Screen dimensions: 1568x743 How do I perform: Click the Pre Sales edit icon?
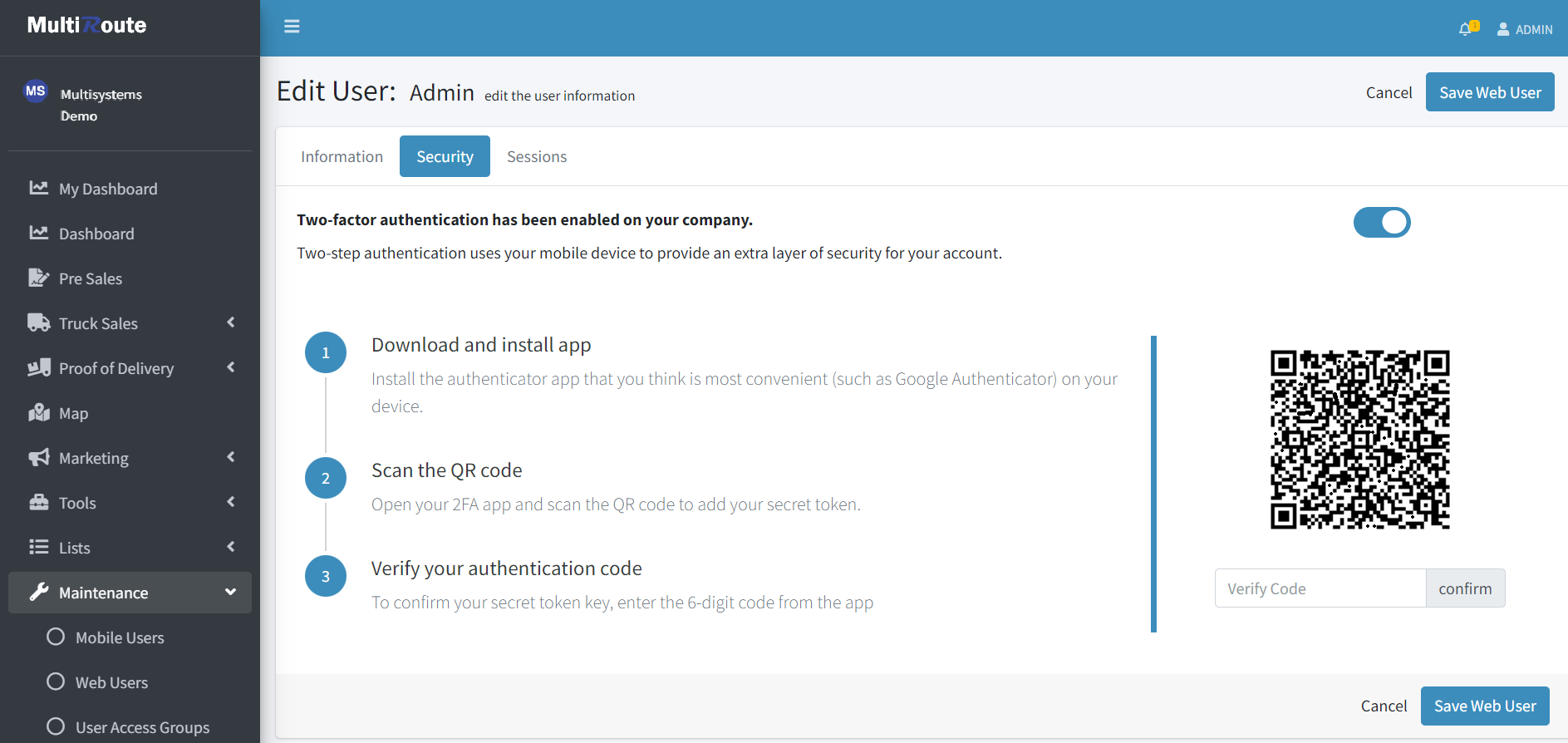click(x=38, y=278)
